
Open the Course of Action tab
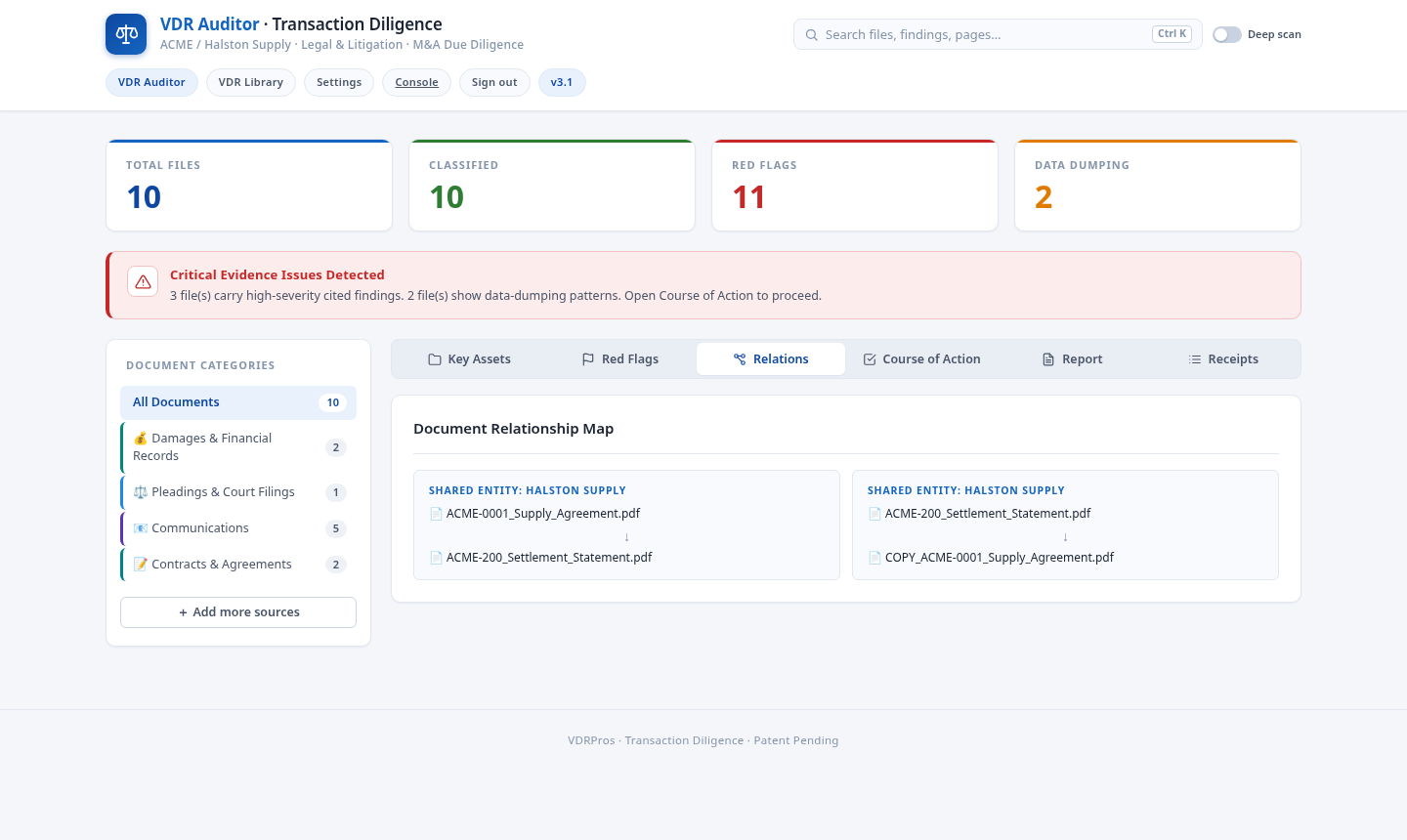921,359
